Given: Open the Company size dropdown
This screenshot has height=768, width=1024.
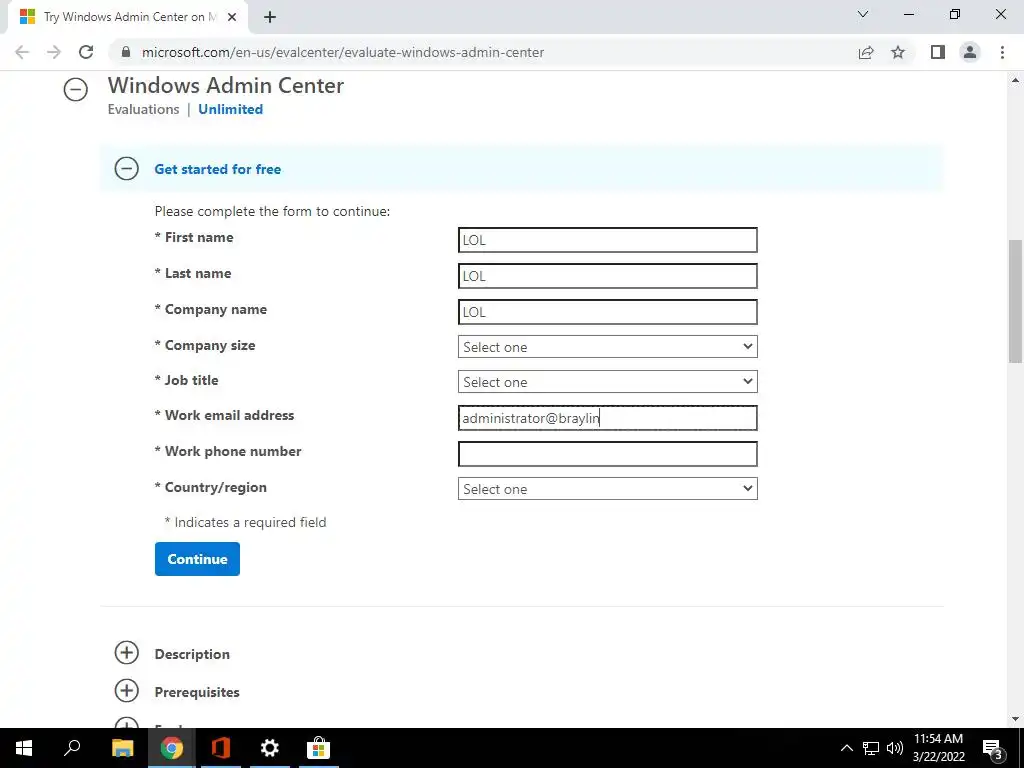Looking at the screenshot, I should pyautogui.click(x=607, y=347).
